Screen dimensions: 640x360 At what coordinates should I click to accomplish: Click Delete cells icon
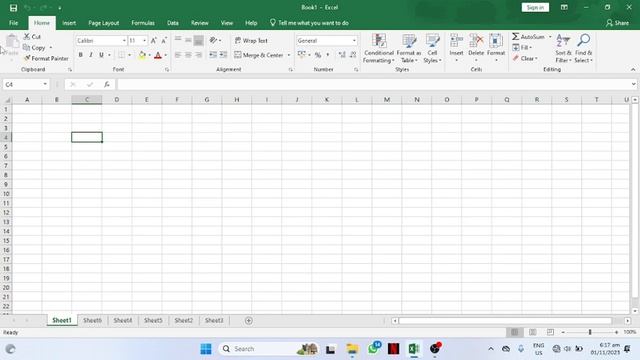click(x=476, y=41)
